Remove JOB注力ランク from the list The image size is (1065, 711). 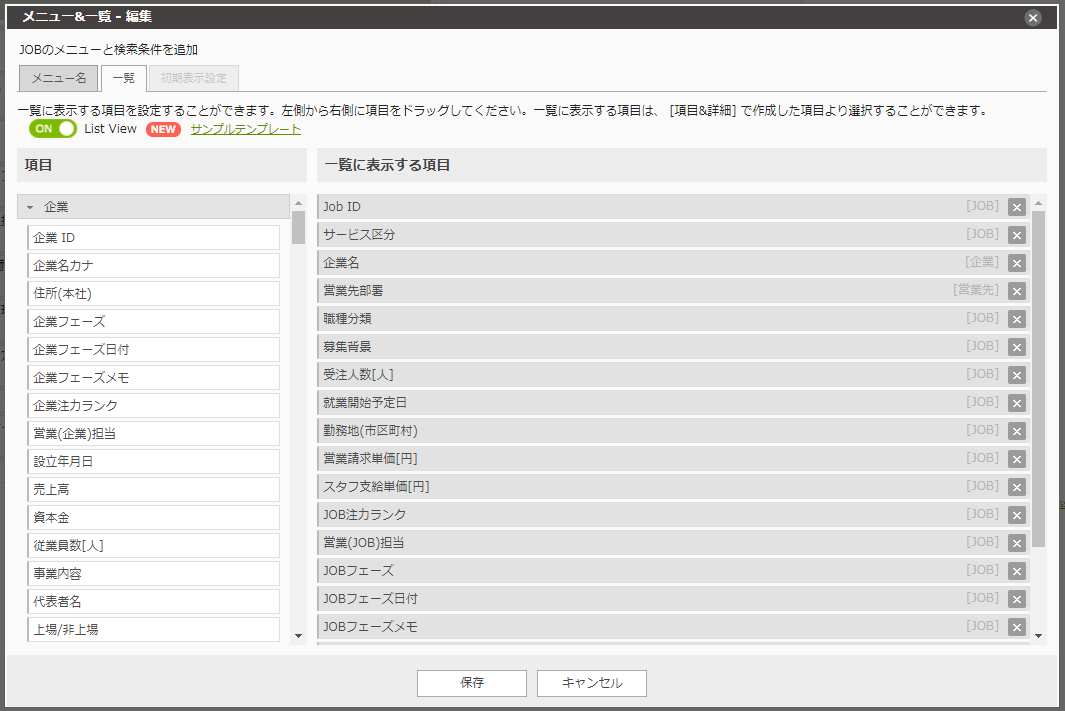click(1017, 515)
